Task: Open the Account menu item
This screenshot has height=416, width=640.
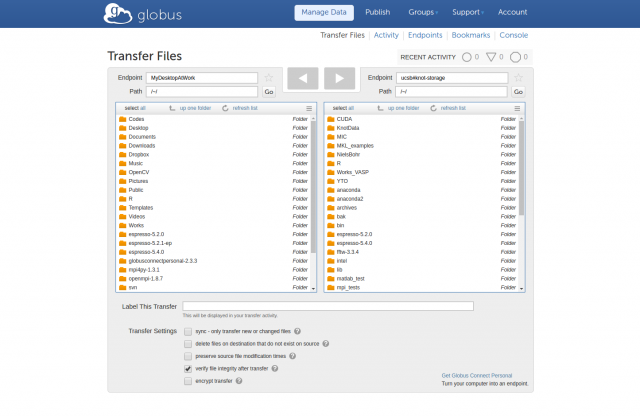Action: [512, 12]
